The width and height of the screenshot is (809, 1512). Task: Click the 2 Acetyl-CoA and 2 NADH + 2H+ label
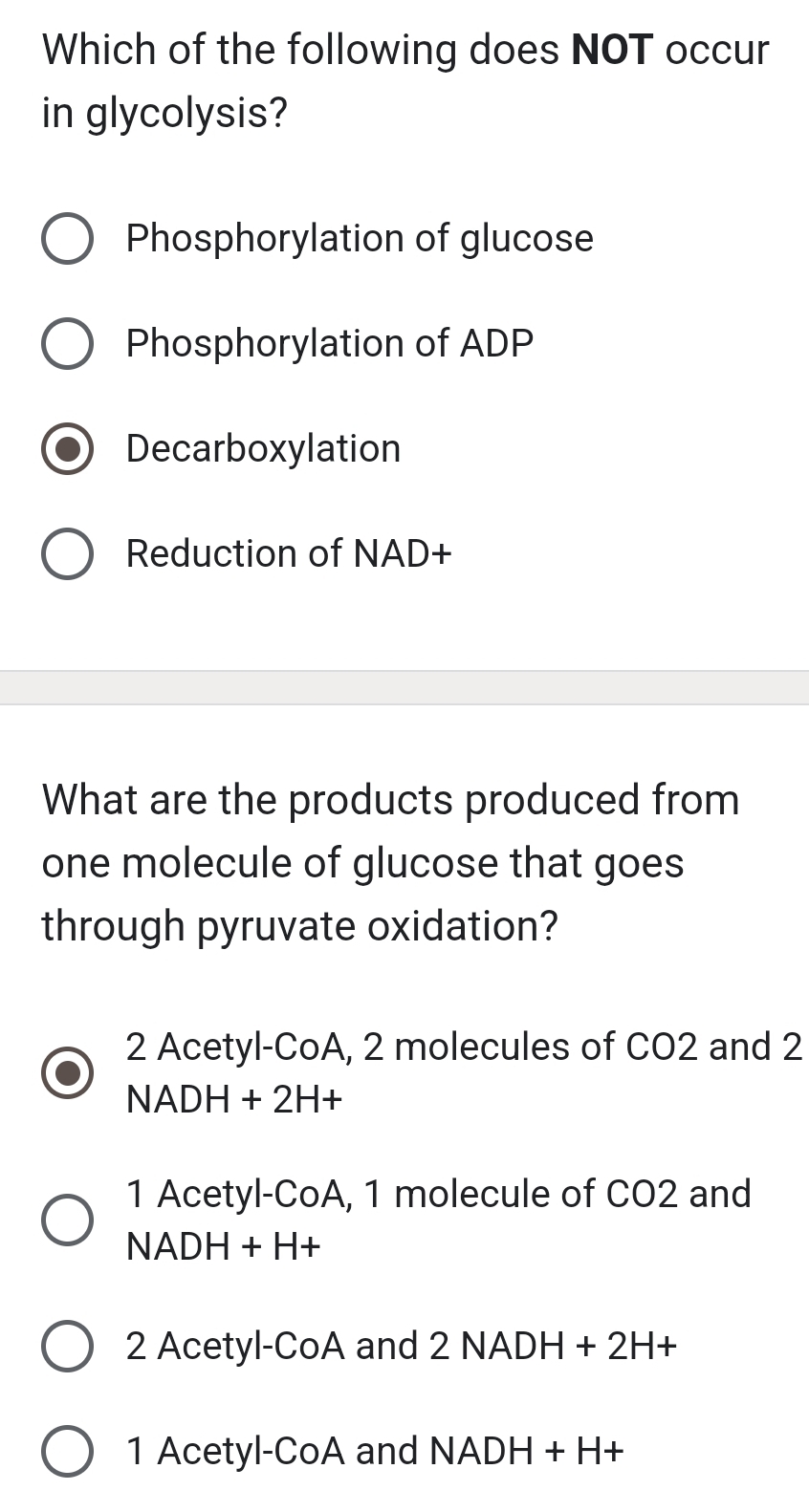pos(402,1346)
